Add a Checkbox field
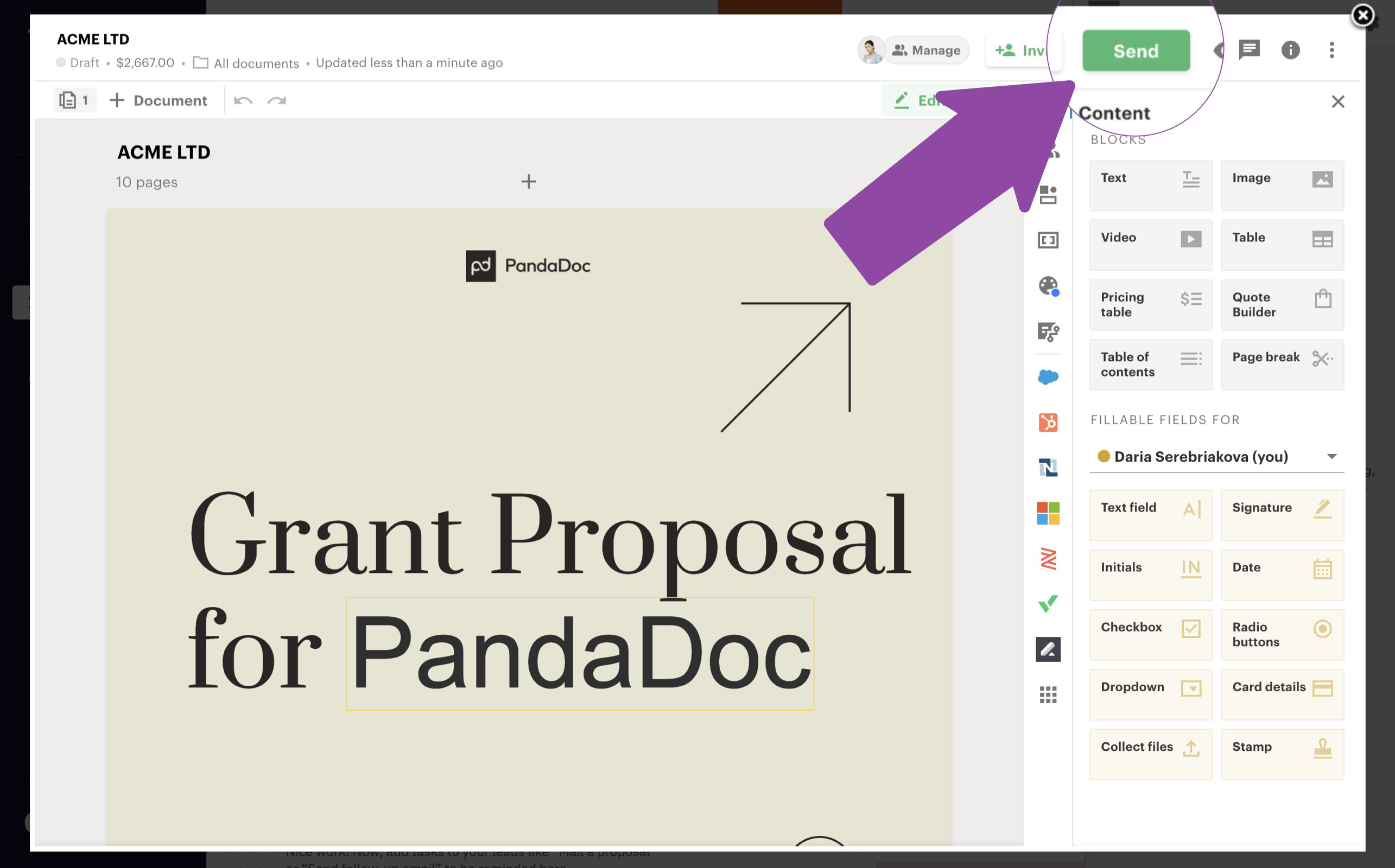This screenshot has width=1395, height=868. pos(1150,634)
